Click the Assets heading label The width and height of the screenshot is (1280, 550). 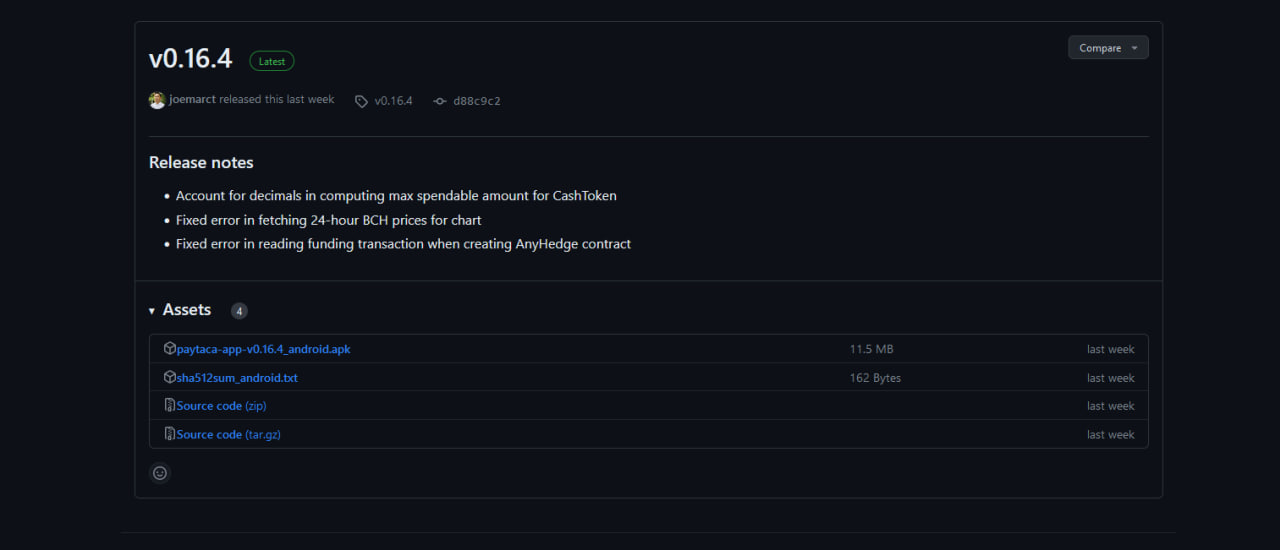tap(187, 310)
